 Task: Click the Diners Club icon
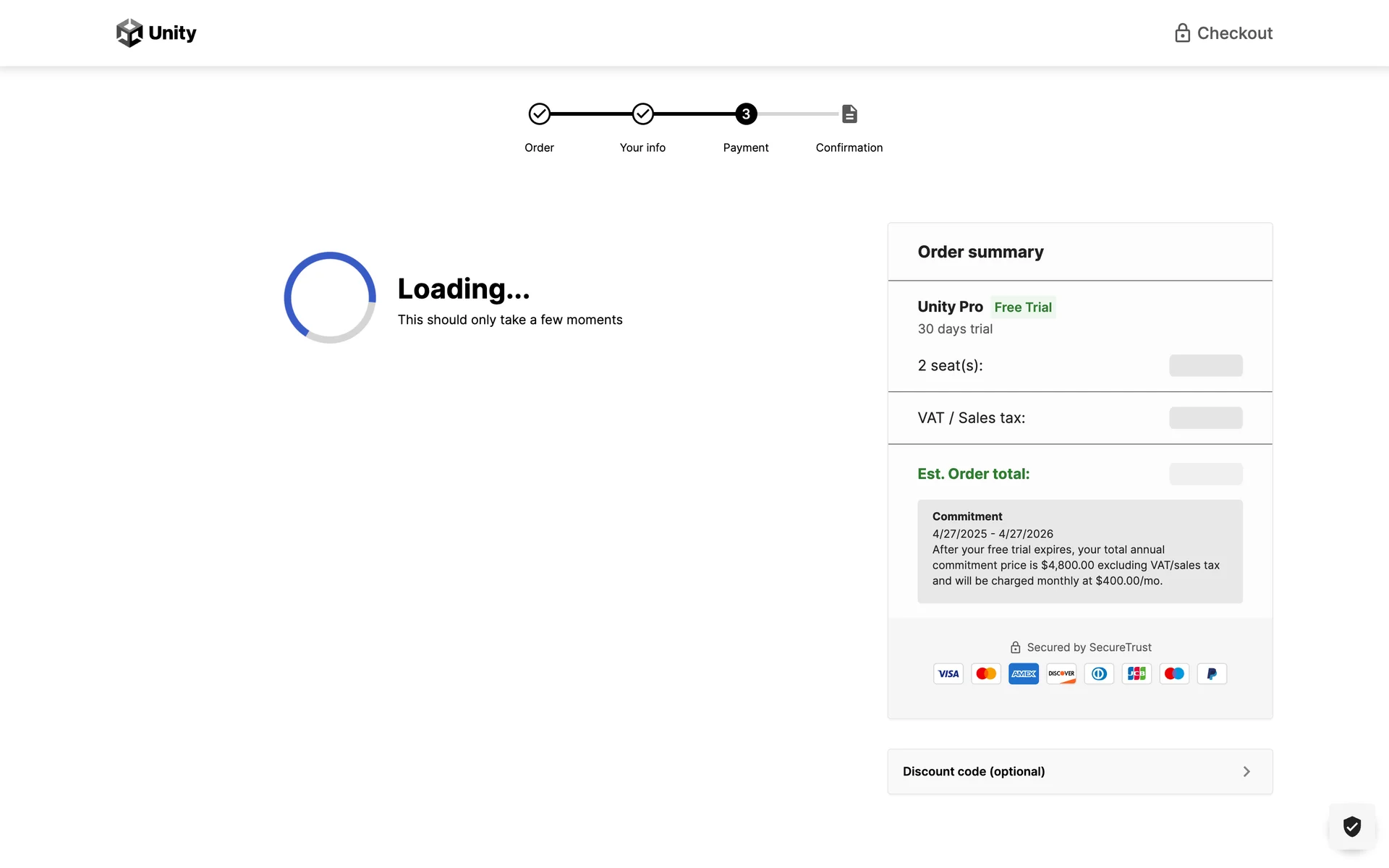1098,673
